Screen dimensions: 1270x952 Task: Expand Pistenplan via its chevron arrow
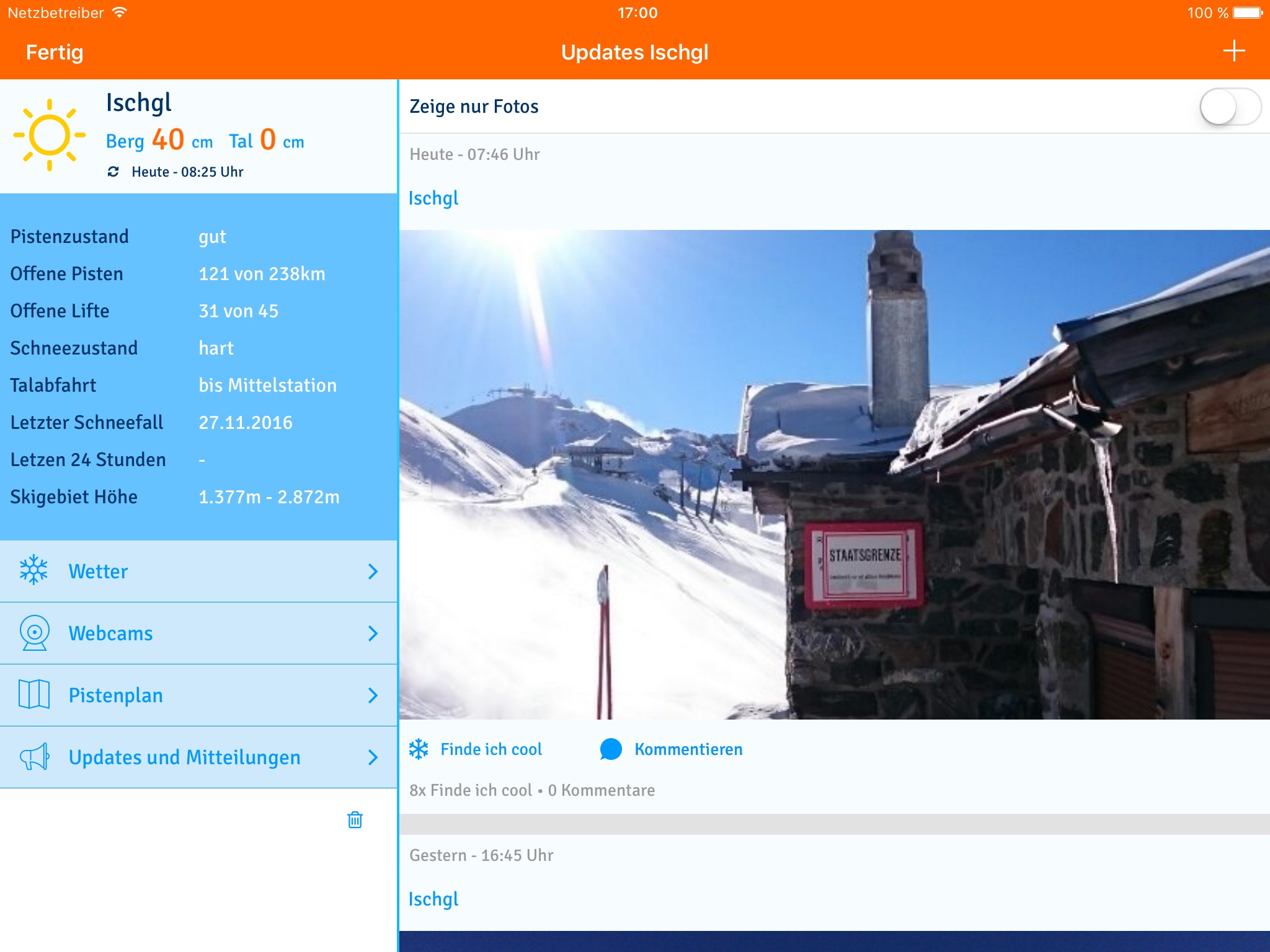click(373, 695)
